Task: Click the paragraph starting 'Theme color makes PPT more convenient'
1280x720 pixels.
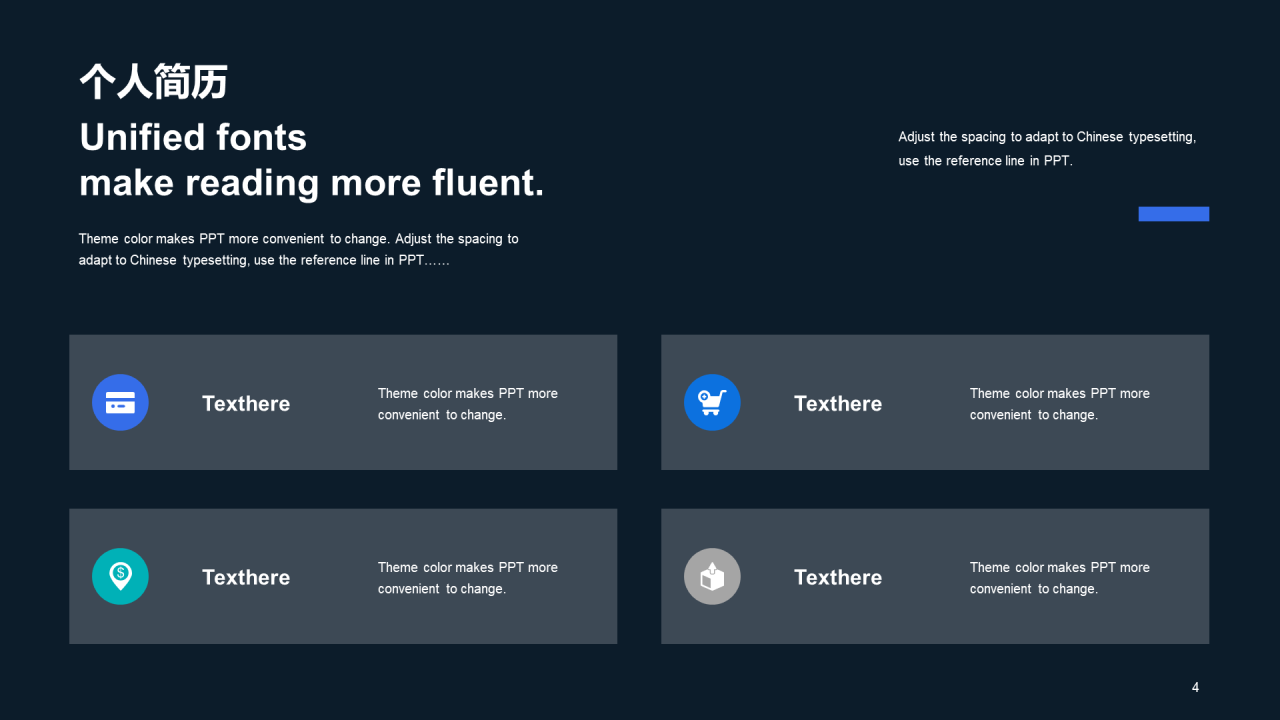Action: coord(299,250)
